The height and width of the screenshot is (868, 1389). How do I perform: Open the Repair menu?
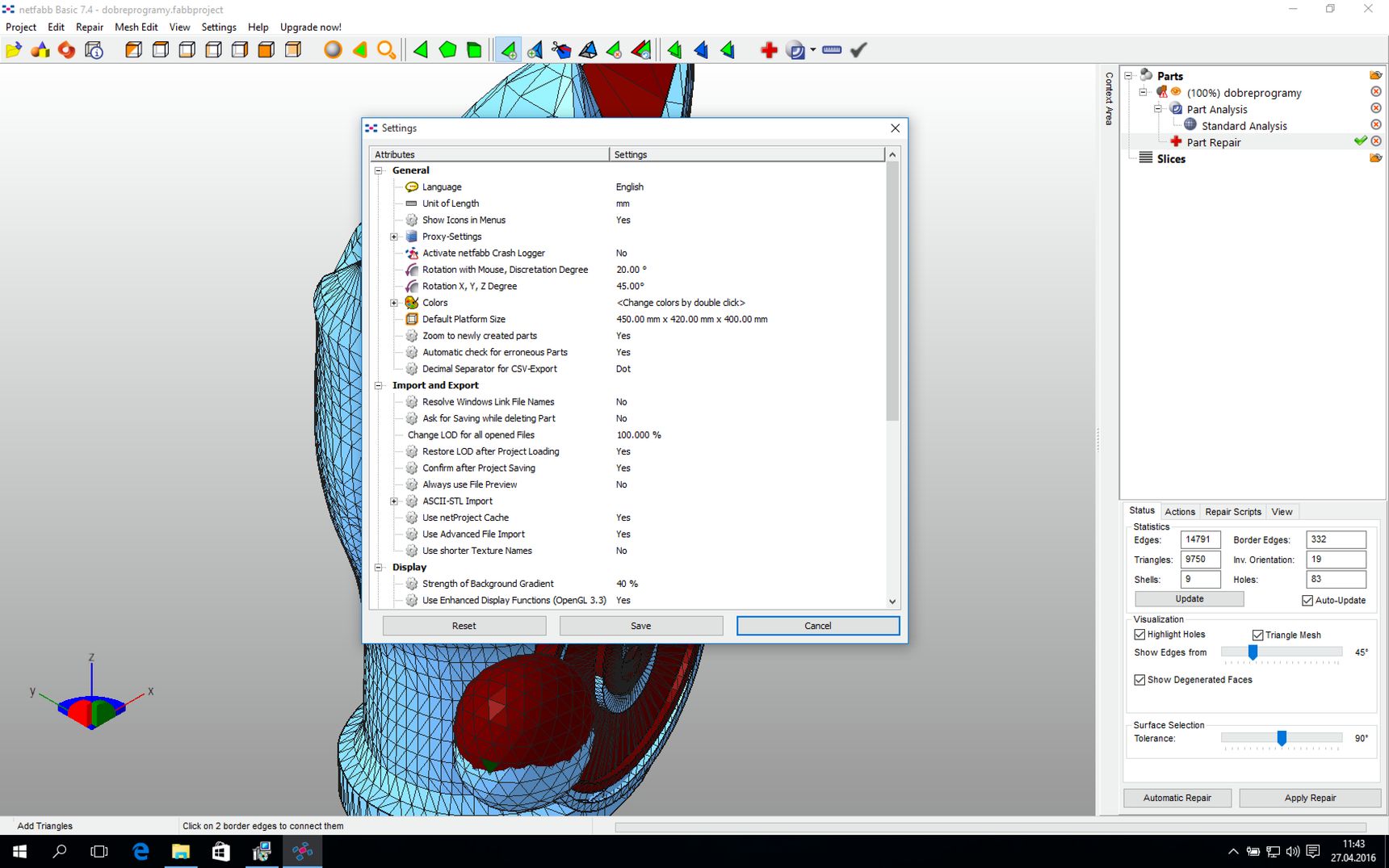[90, 27]
